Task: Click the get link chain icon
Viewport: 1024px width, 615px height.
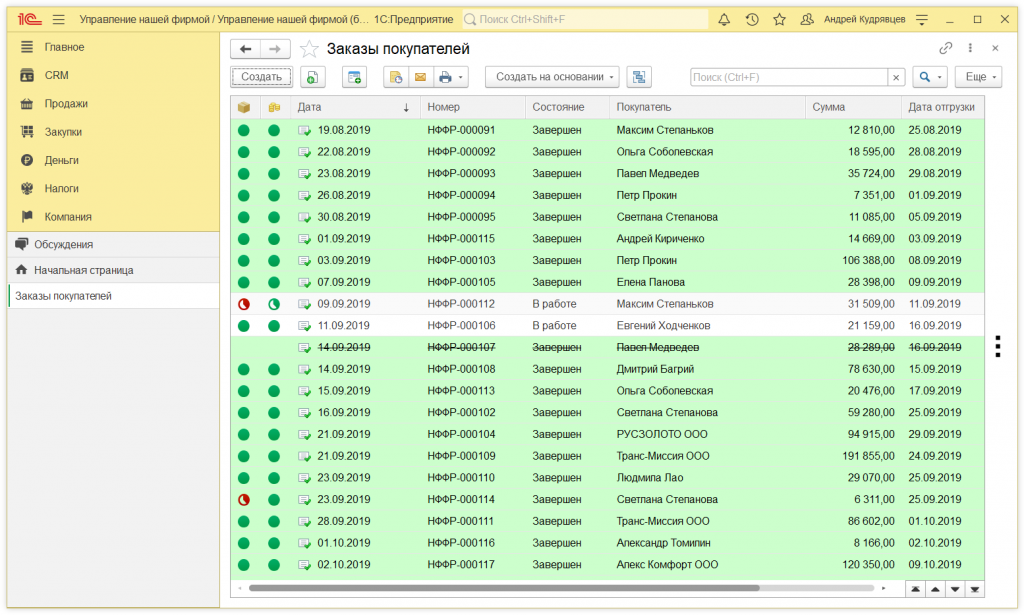Action: 945,48
